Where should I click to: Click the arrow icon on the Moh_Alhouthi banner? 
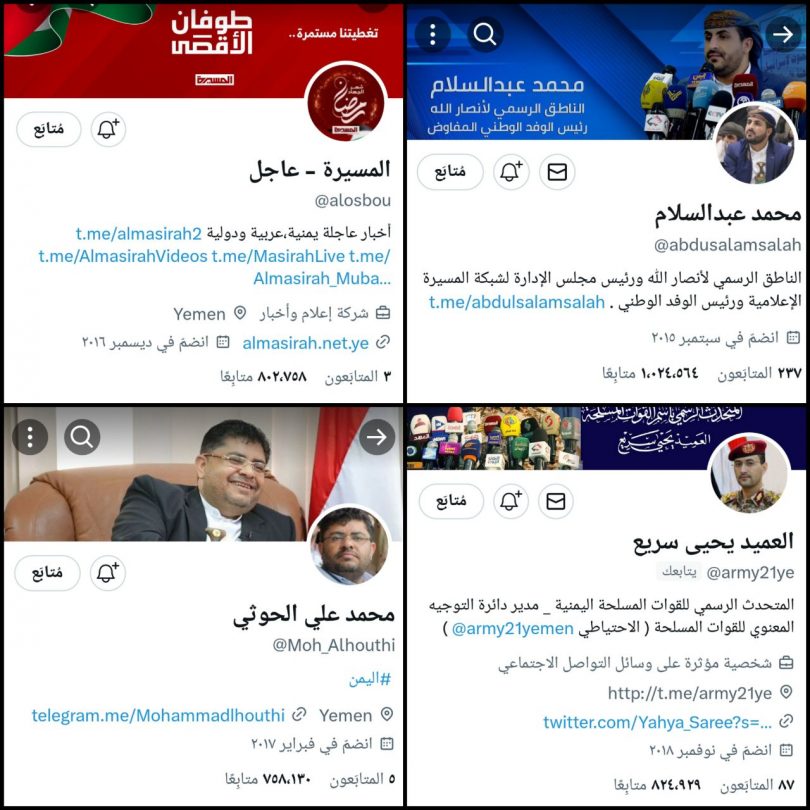[x=377, y=437]
